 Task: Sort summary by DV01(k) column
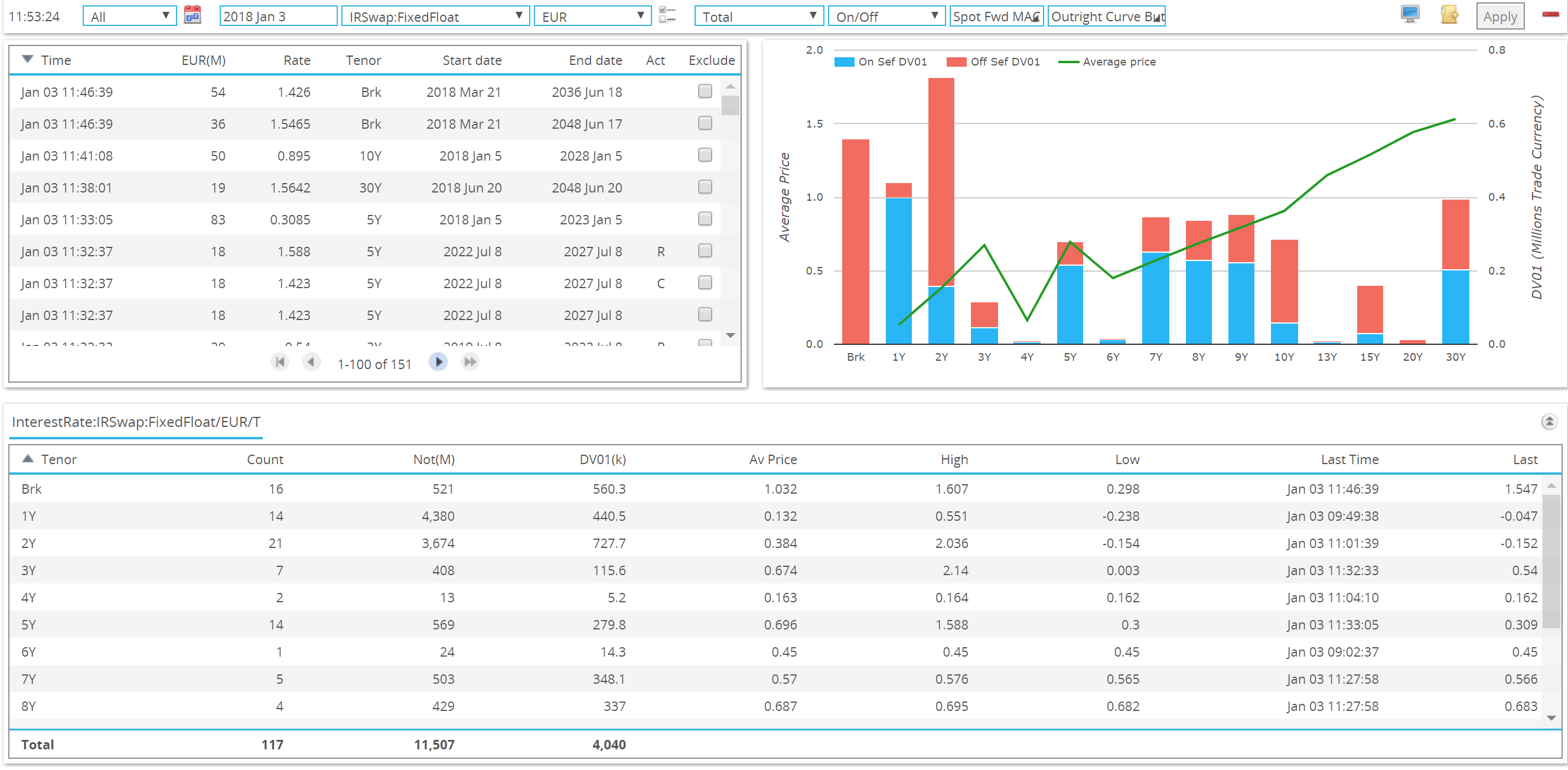click(602, 459)
